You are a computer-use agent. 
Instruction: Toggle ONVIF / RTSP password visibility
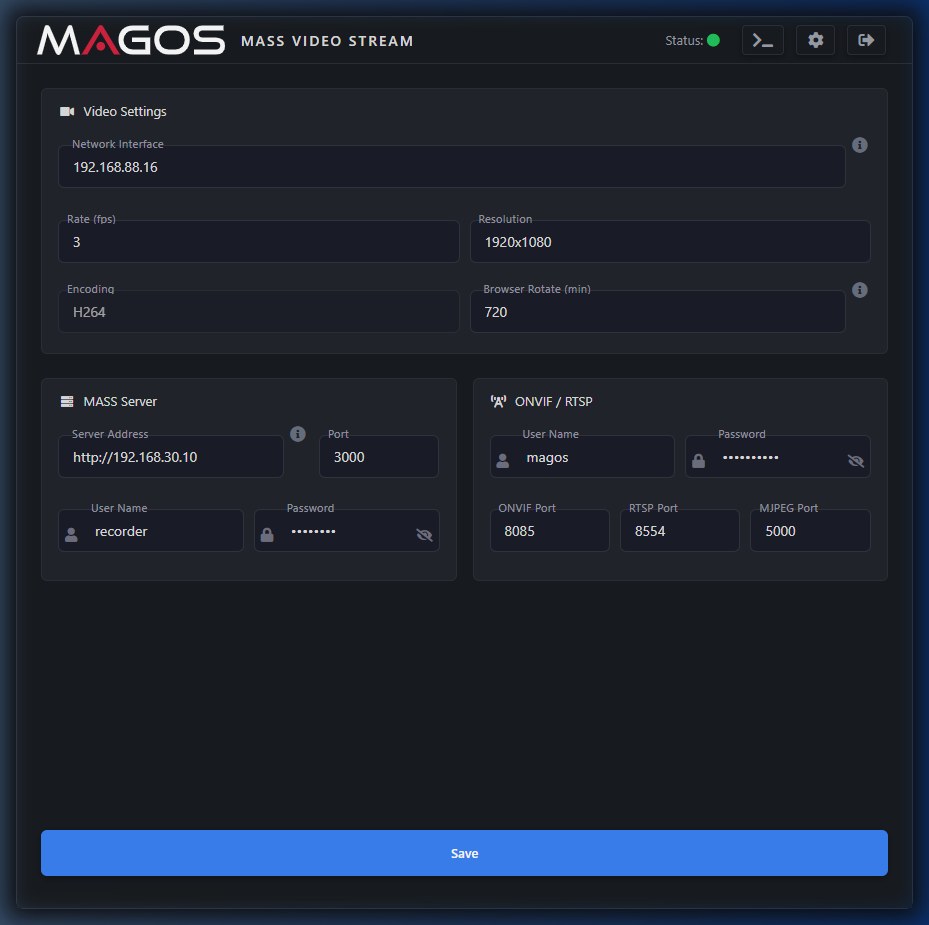point(856,461)
